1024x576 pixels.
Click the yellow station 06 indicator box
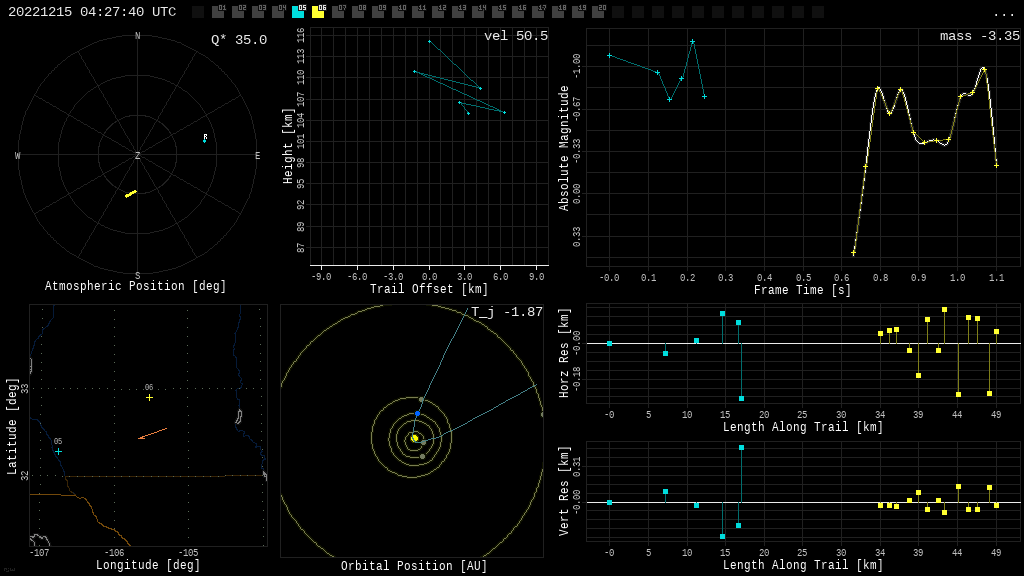pyautogui.click(x=318, y=12)
